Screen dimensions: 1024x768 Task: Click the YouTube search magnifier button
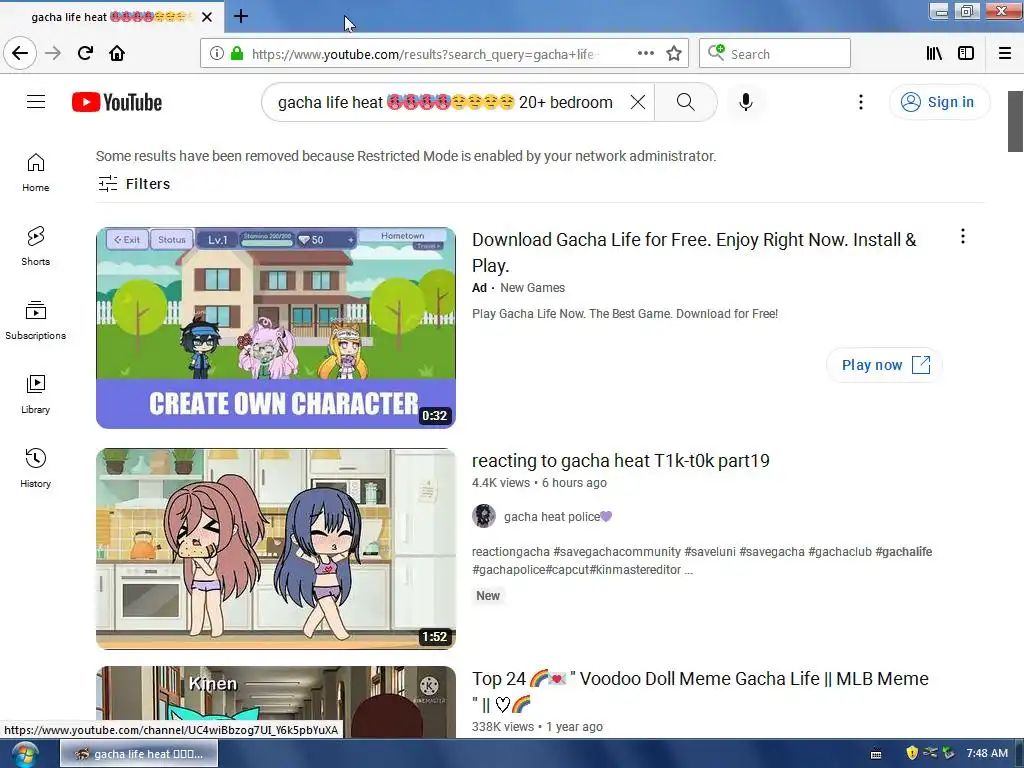click(686, 102)
